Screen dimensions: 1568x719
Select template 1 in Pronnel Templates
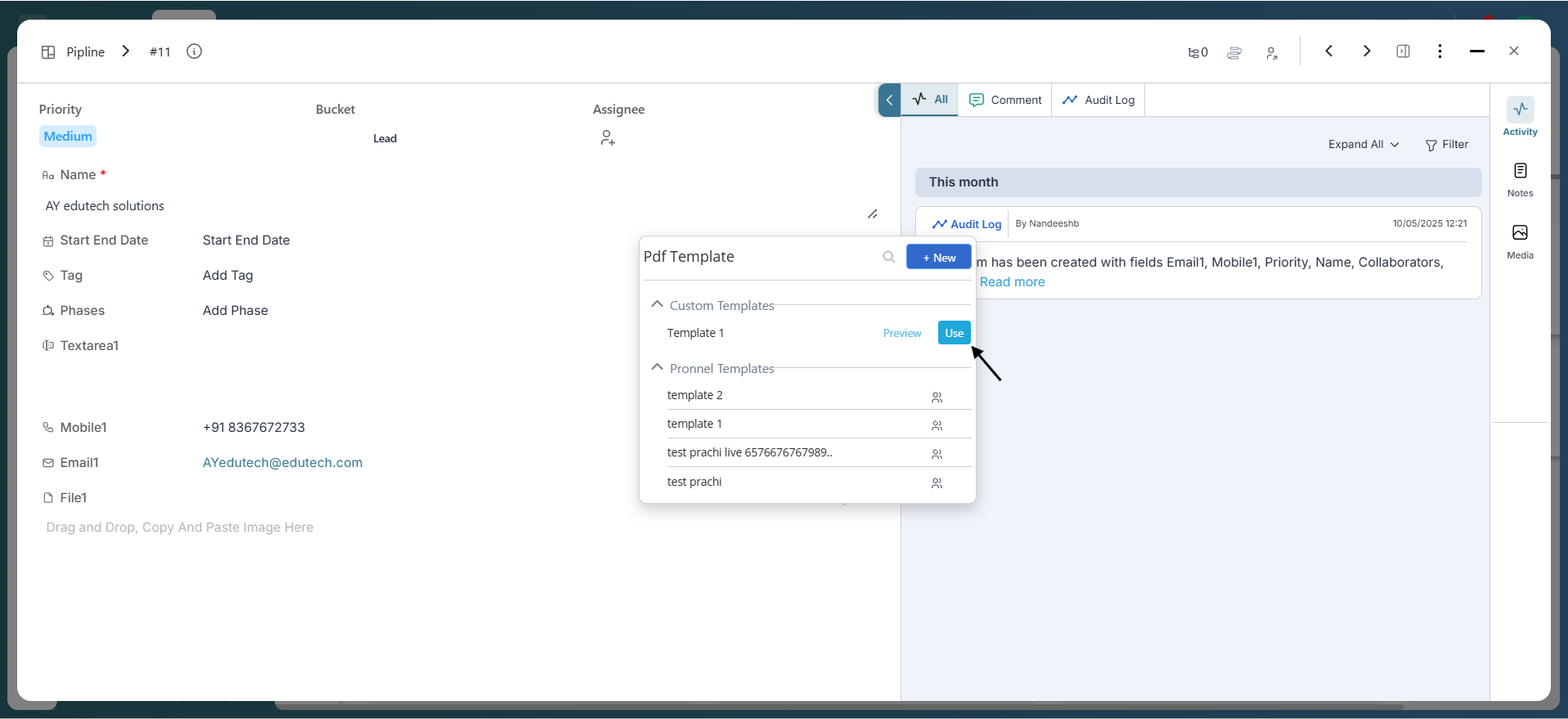coord(694,424)
